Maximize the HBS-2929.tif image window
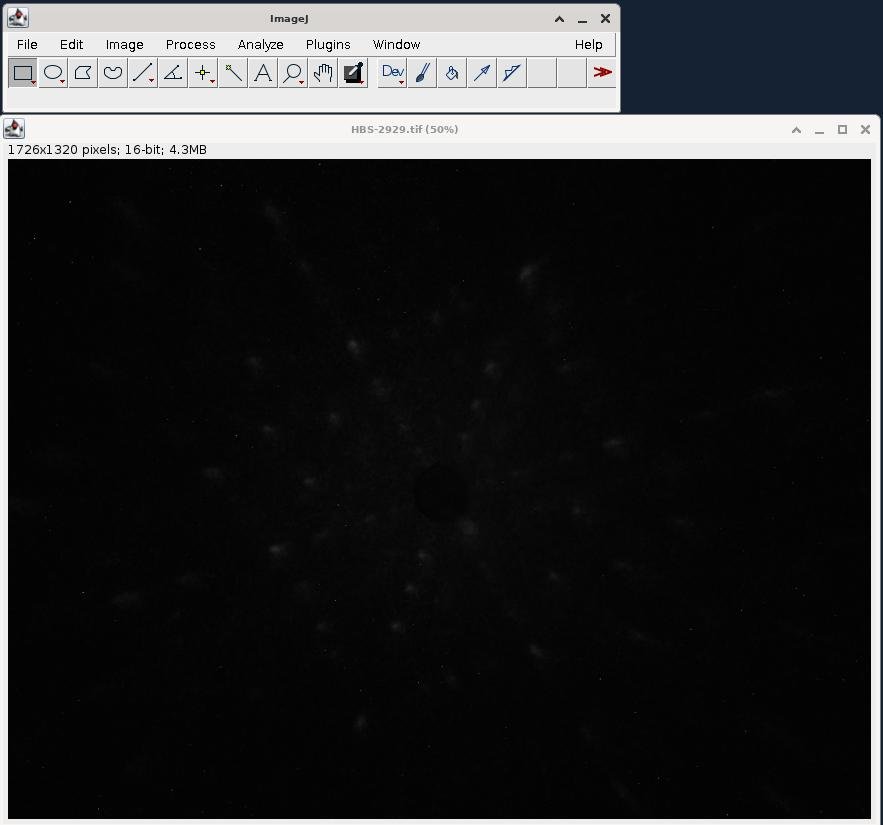 pyautogui.click(x=842, y=130)
